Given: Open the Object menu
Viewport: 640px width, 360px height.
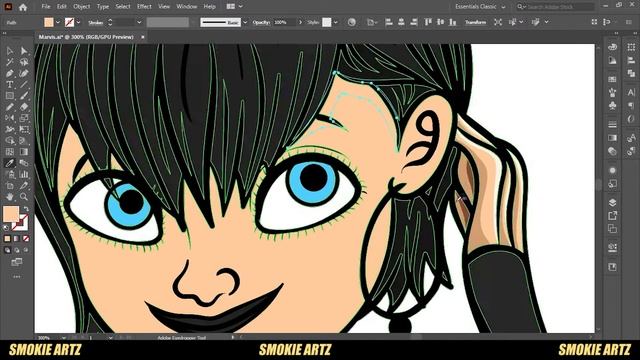Looking at the screenshot, I should [x=82, y=7].
